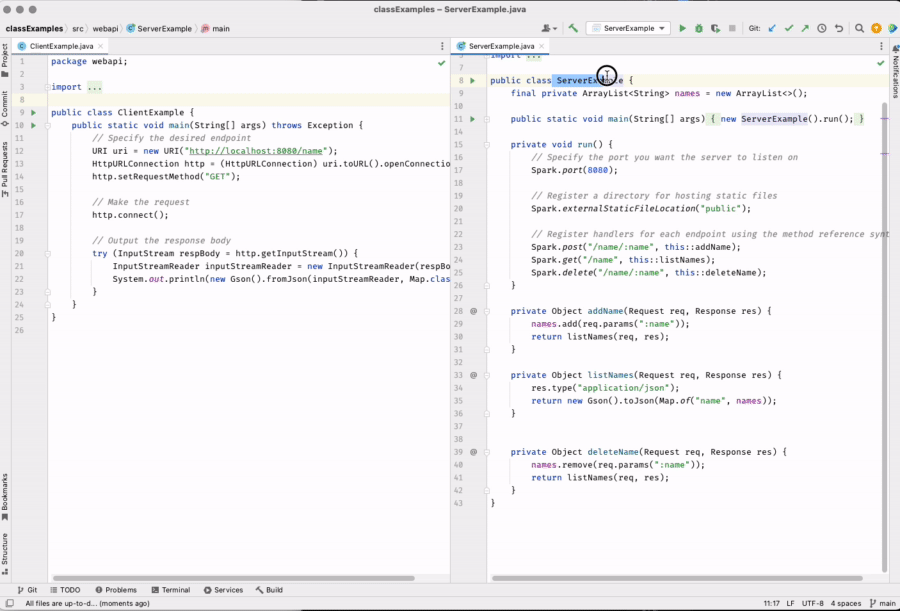Switch Git branch via the main indicator

coord(884,604)
